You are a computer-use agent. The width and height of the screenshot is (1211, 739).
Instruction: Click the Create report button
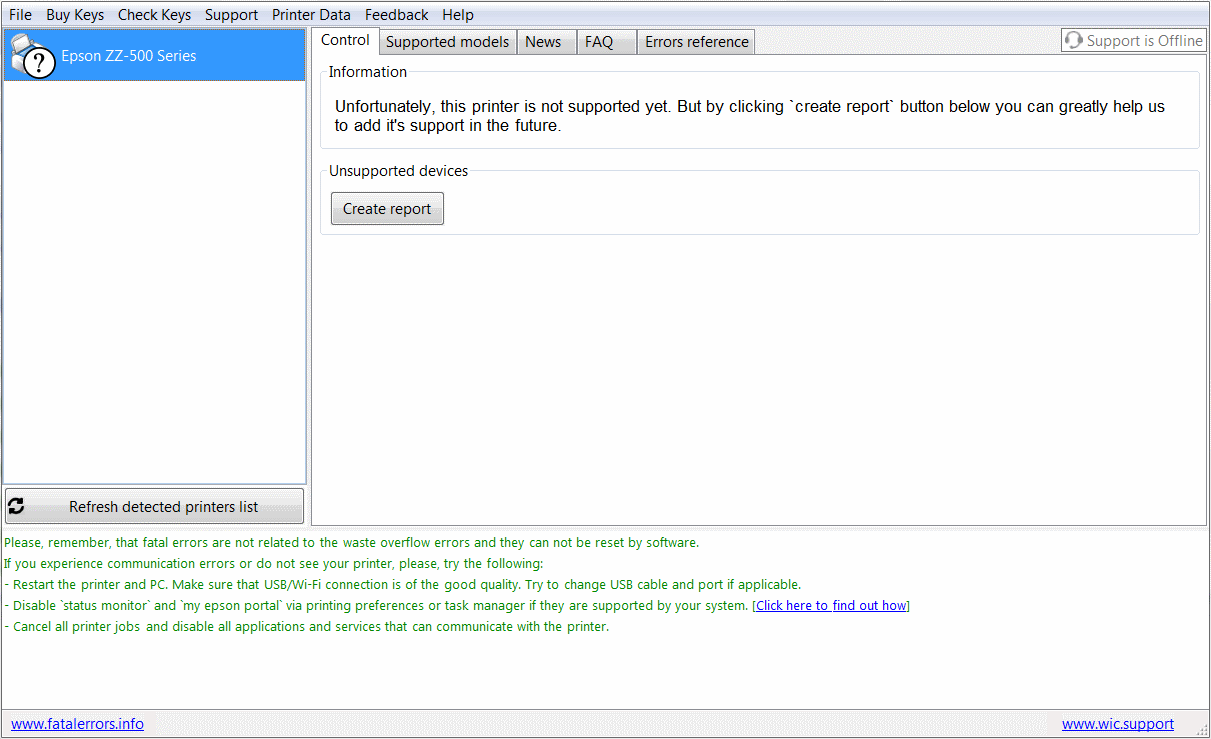point(387,209)
